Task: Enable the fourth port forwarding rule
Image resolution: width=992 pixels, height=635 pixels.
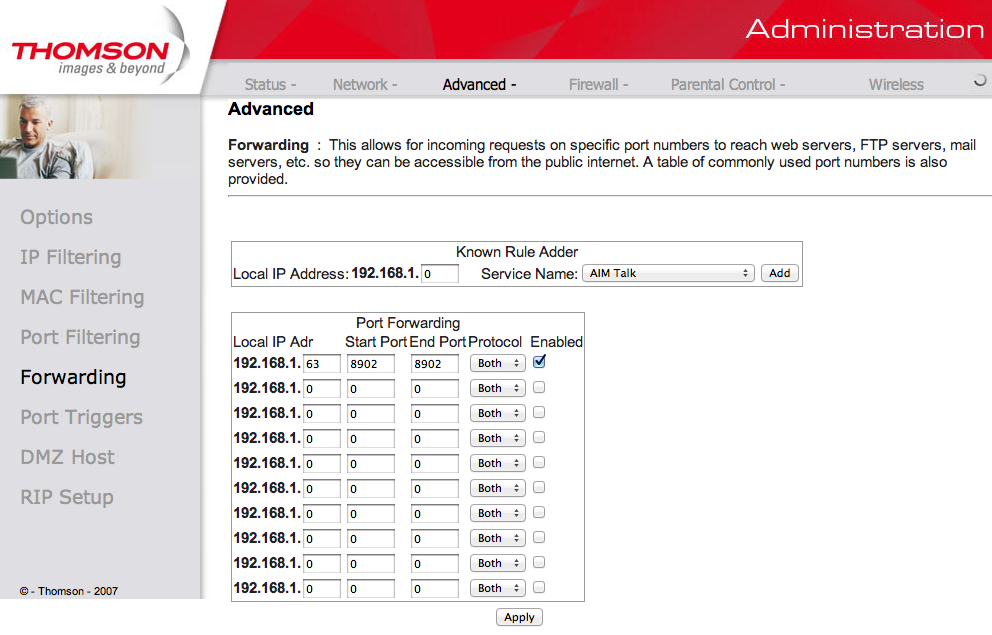Action: click(x=539, y=437)
